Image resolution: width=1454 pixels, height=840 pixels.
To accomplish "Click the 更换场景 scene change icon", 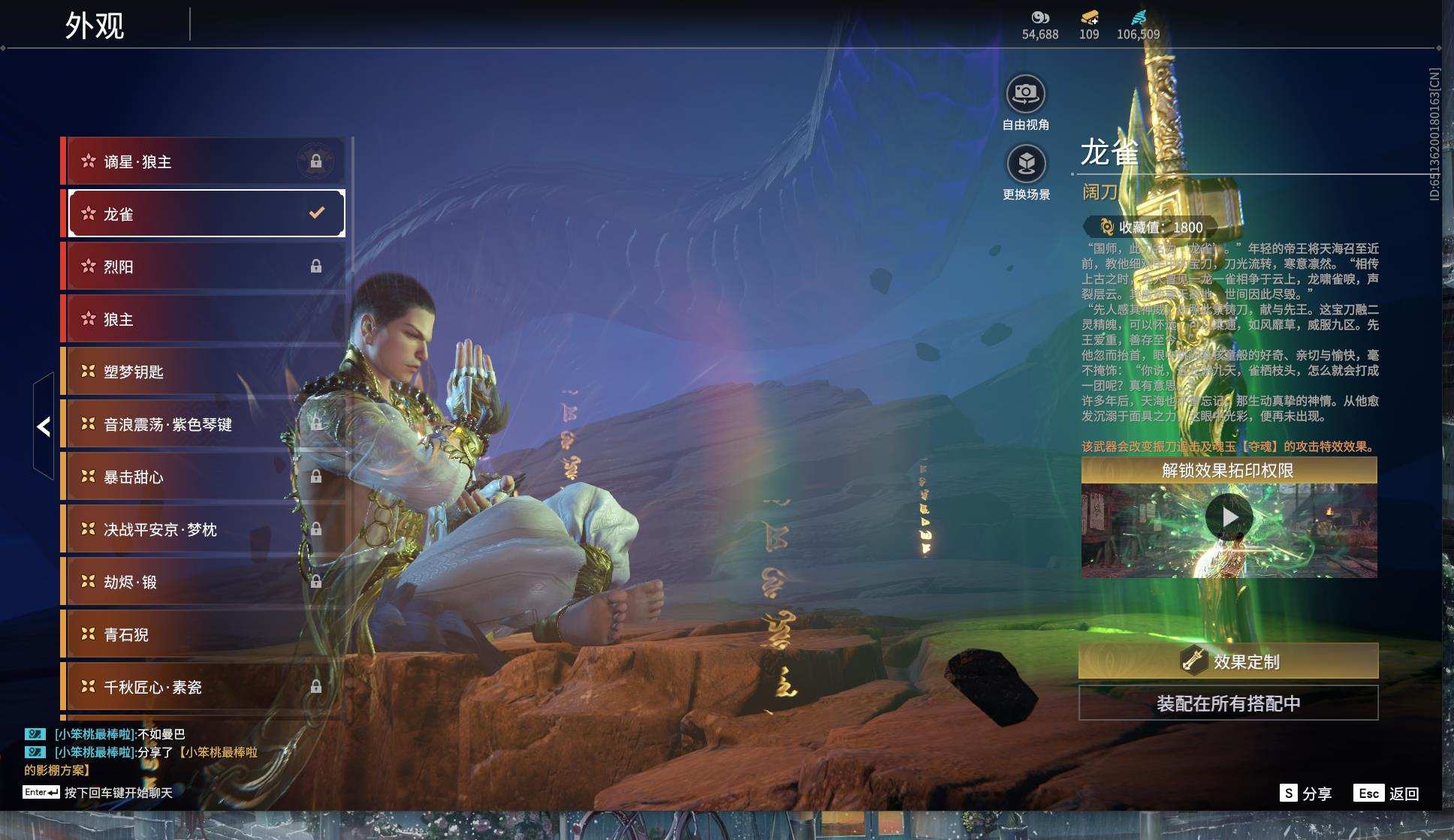I will coord(1026,164).
